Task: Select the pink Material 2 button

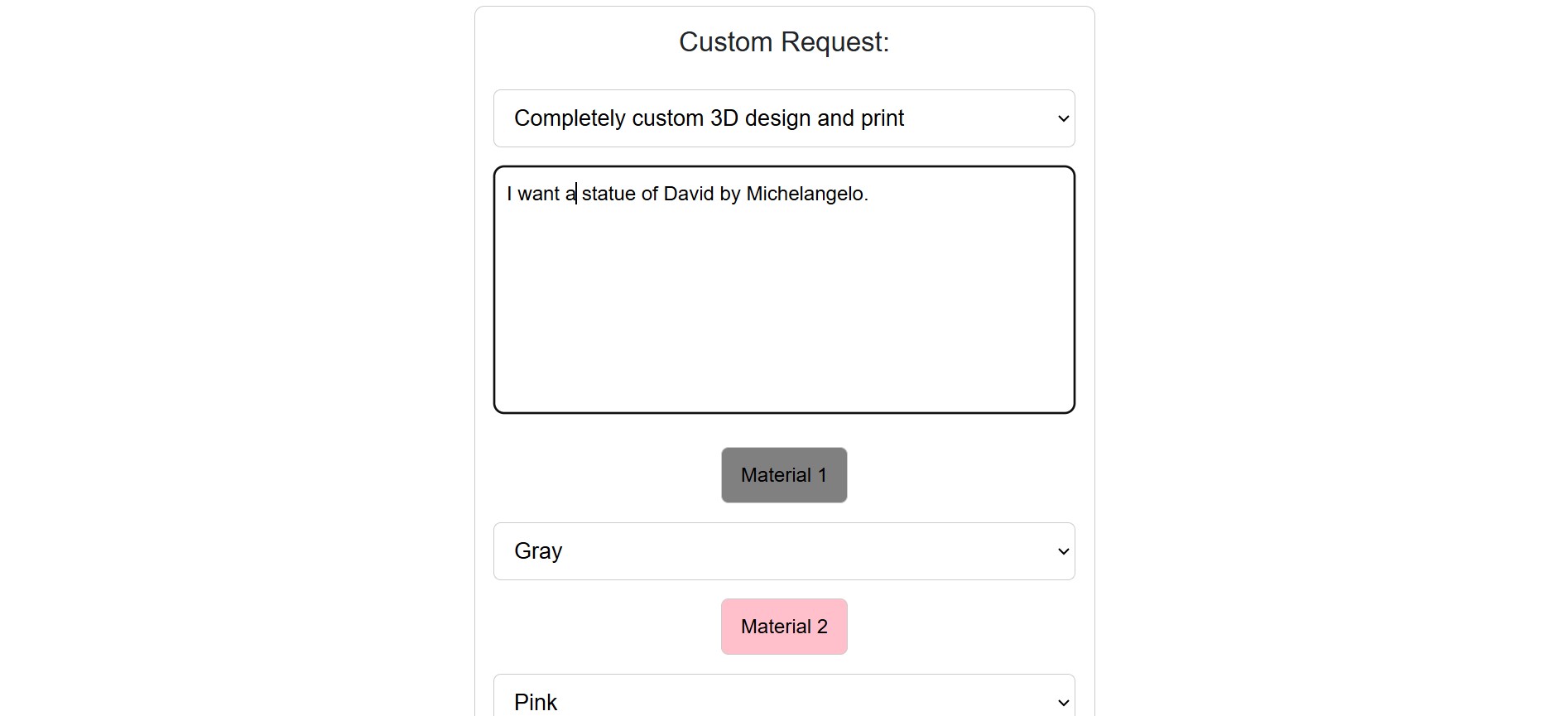Action: pyautogui.click(x=783, y=627)
